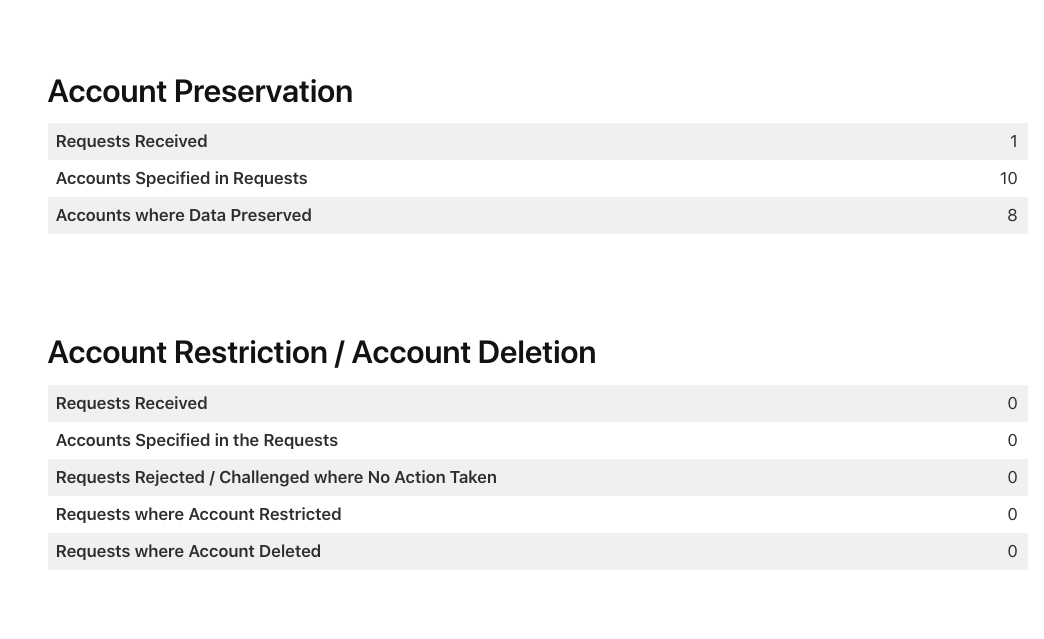Click Requests Rejected / Challenged row label
The image size is (1044, 639).
[276, 477]
